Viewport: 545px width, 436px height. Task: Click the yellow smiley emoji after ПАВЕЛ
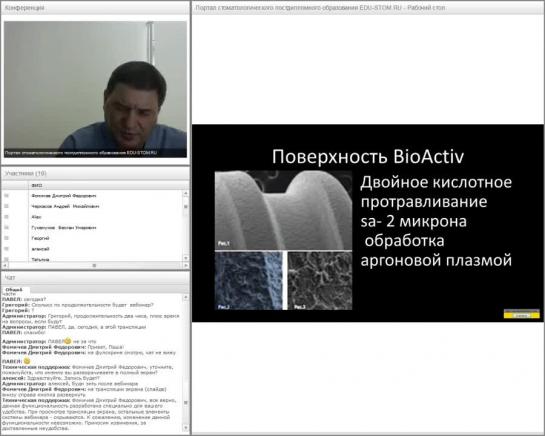click(27, 361)
